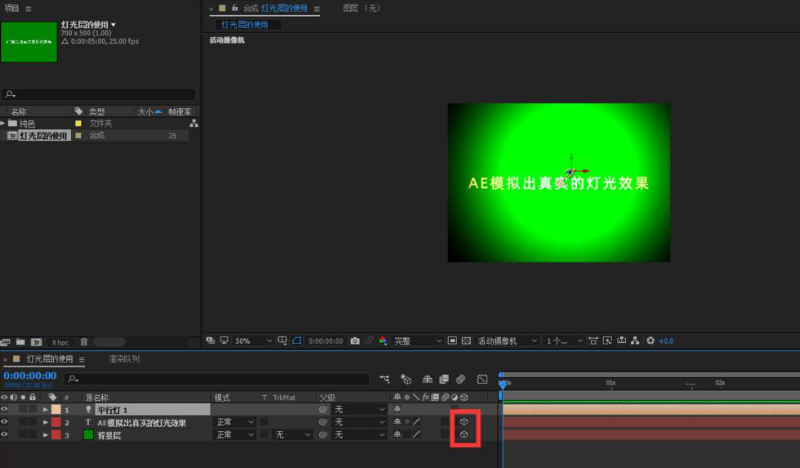Viewport: 800px width, 468px height.
Task: Switch to the 灯光层的使用 timeline tab
Action: tap(49, 359)
